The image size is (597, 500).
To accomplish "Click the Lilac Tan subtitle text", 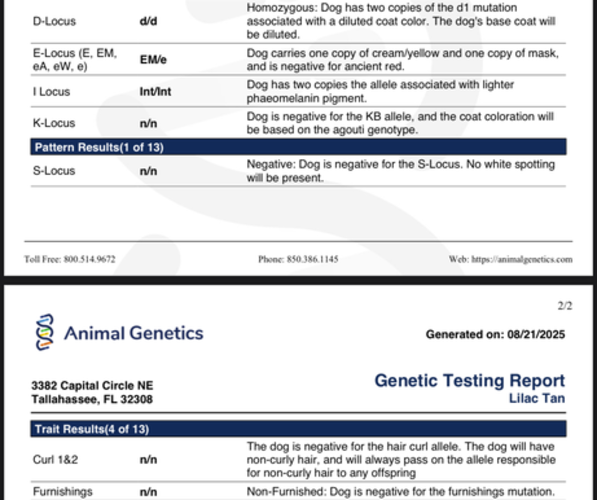I will (x=537, y=398).
